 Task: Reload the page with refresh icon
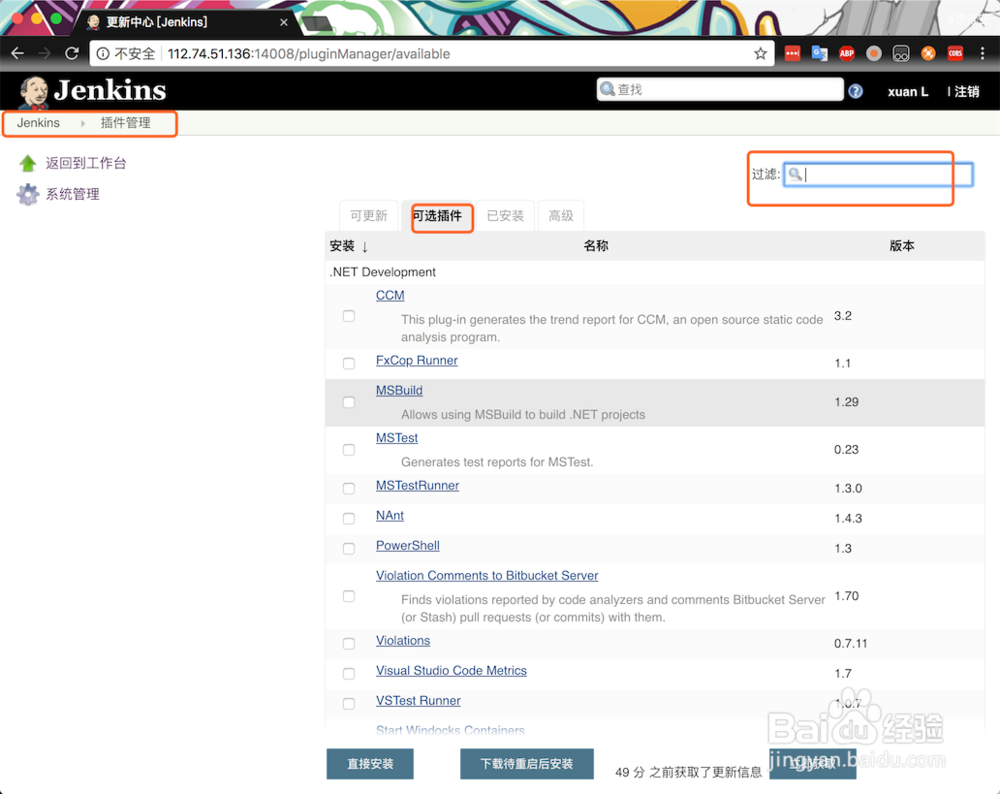click(72, 54)
